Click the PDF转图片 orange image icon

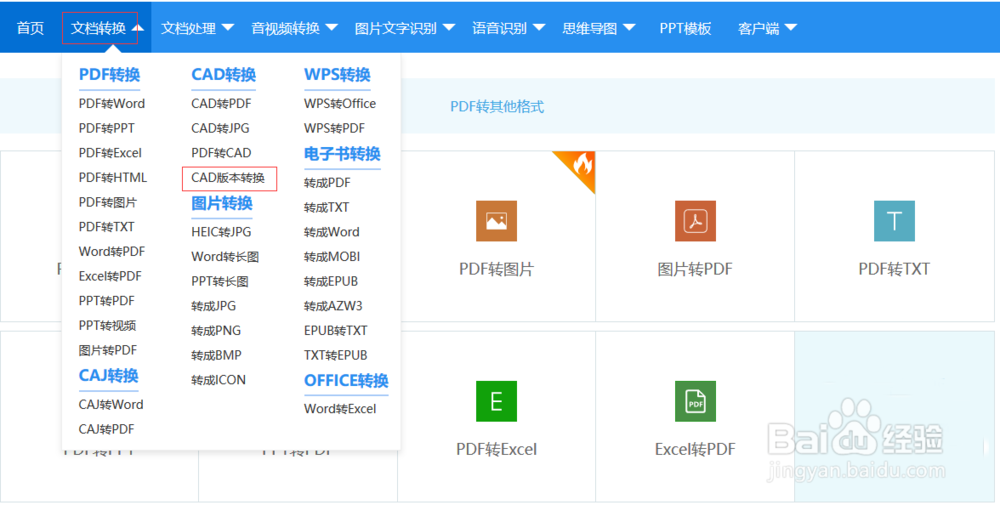tap(496, 221)
